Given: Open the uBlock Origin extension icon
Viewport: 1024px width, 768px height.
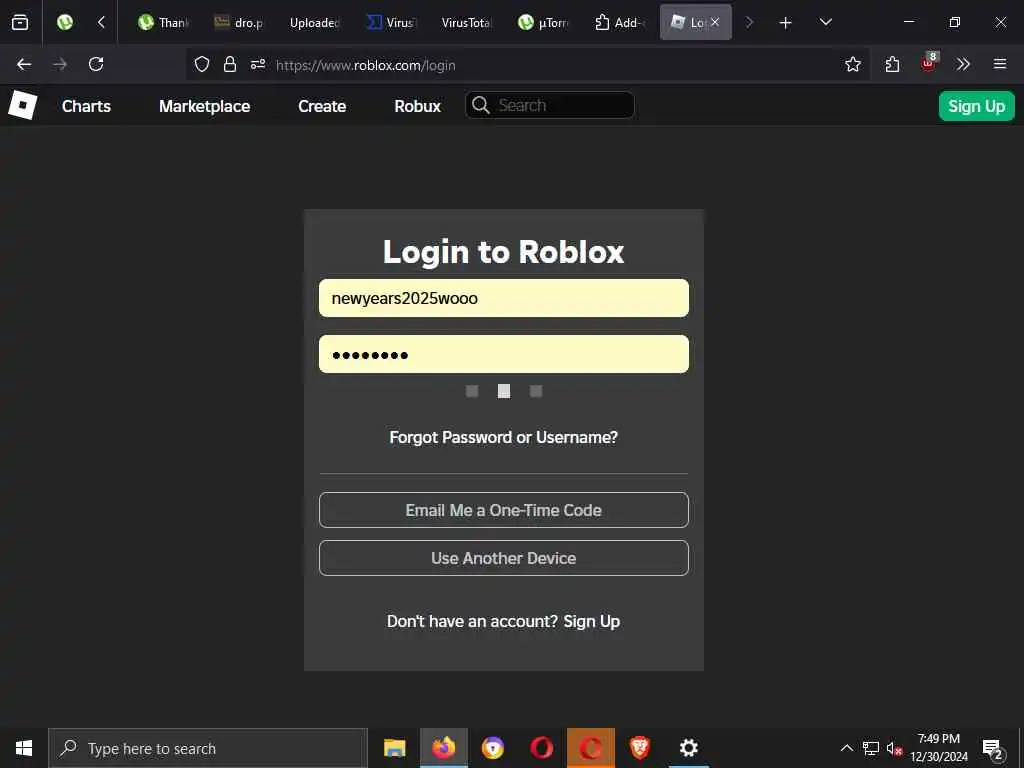Looking at the screenshot, I should (x=929, y=63).
